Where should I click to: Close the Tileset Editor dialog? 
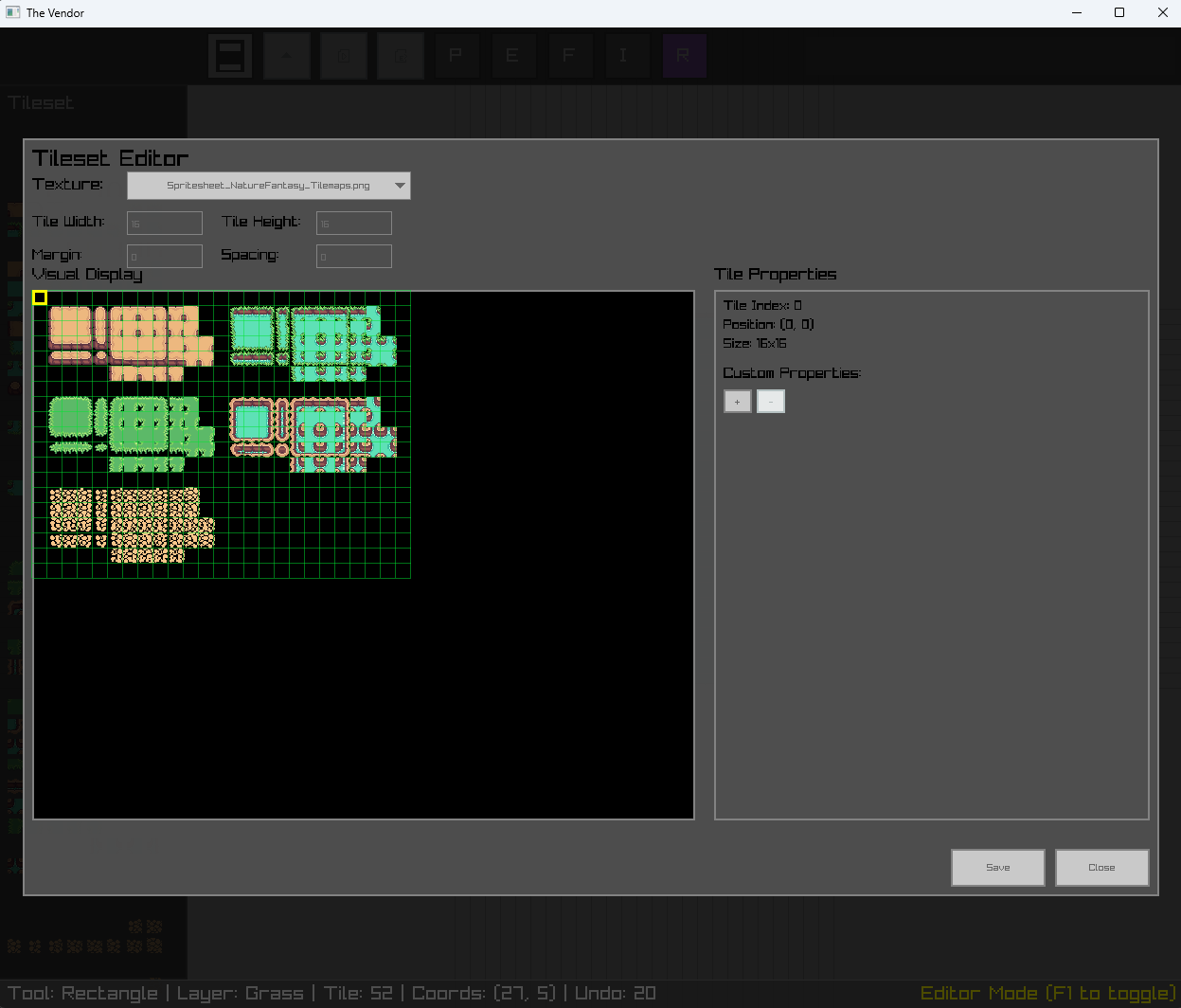click(1101, 867)
